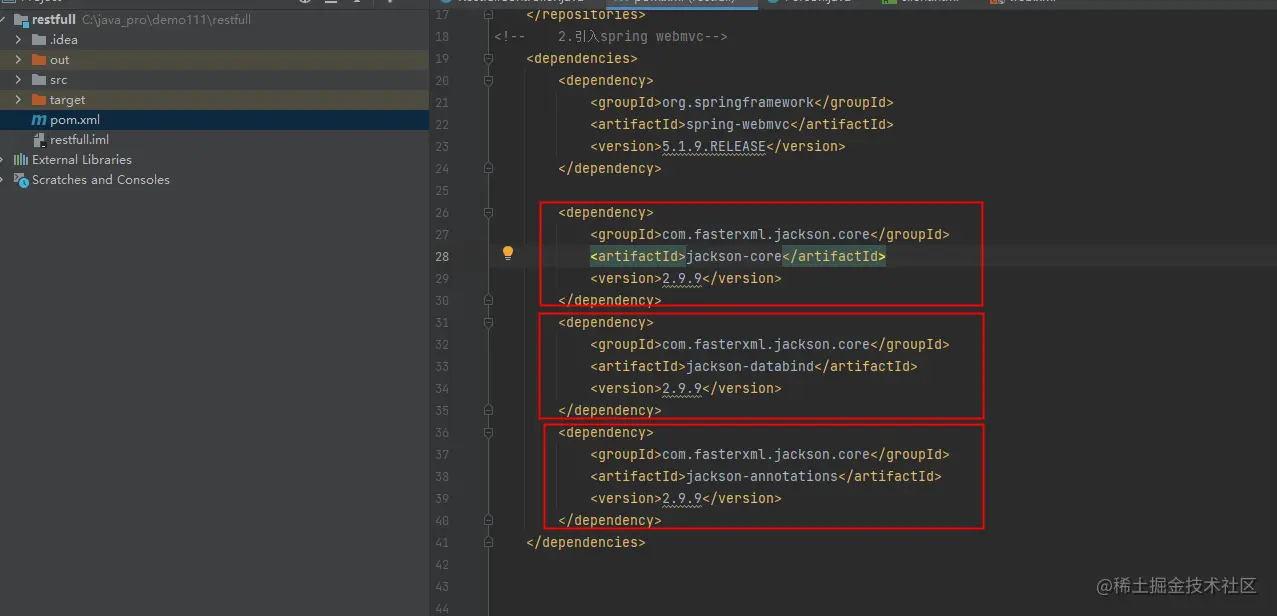This screenshot has width=1277, height=616.
Task: Click version text 5.1.9.RELEASE
Action: (714, 146)
